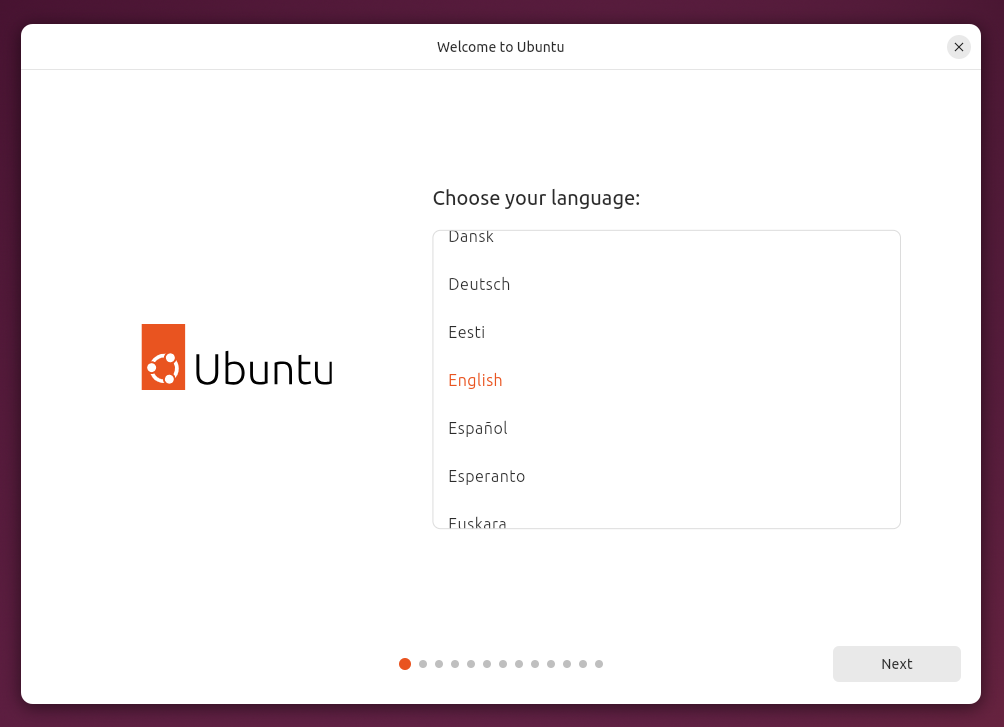Click the Welcome to Ubuntu title text
Image resolution: width=1004 pixels, height=727 pixels.
(500, 46)
